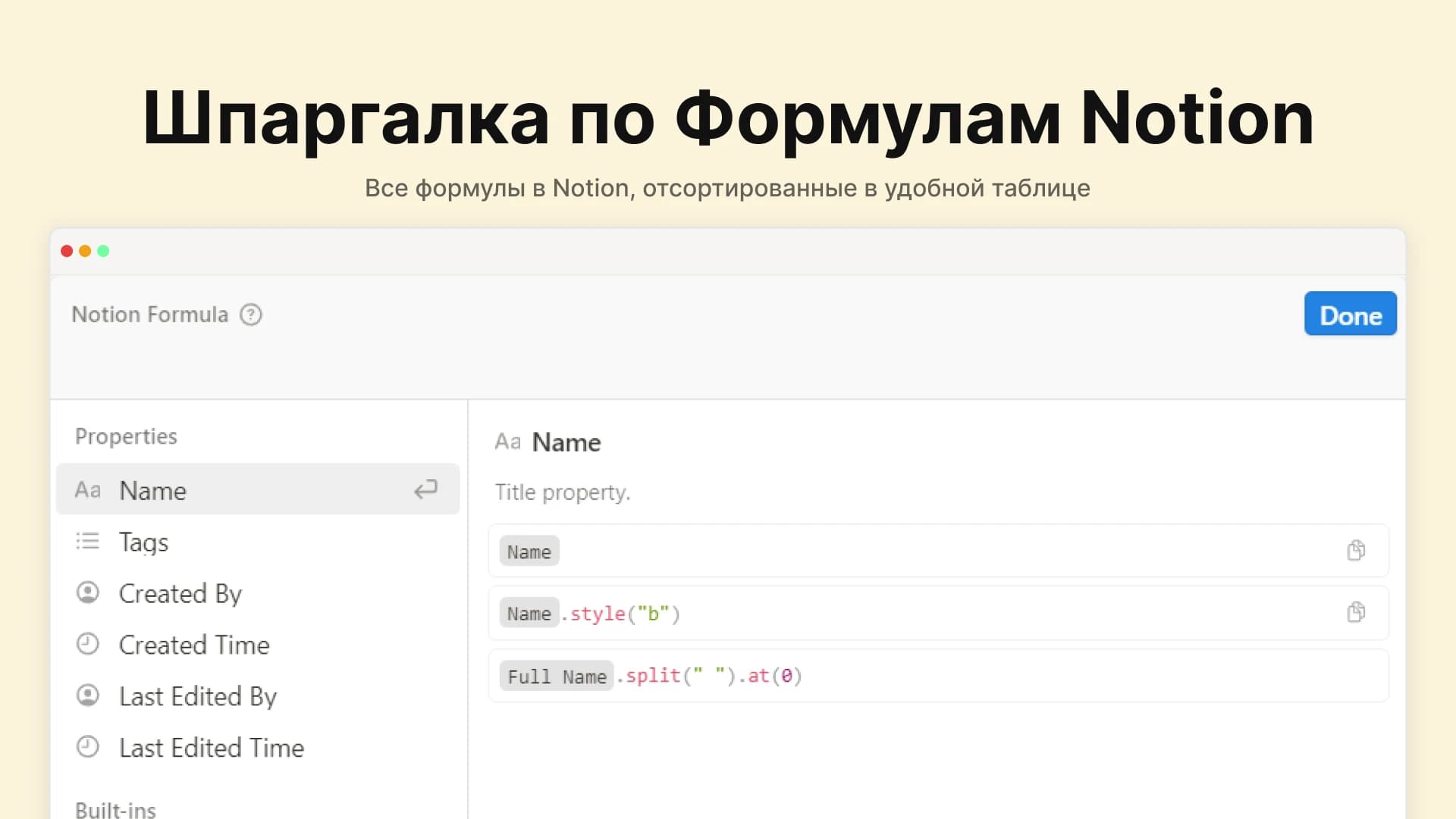Select the Created Time property
1456x819 pixels.
click(258, 645)
